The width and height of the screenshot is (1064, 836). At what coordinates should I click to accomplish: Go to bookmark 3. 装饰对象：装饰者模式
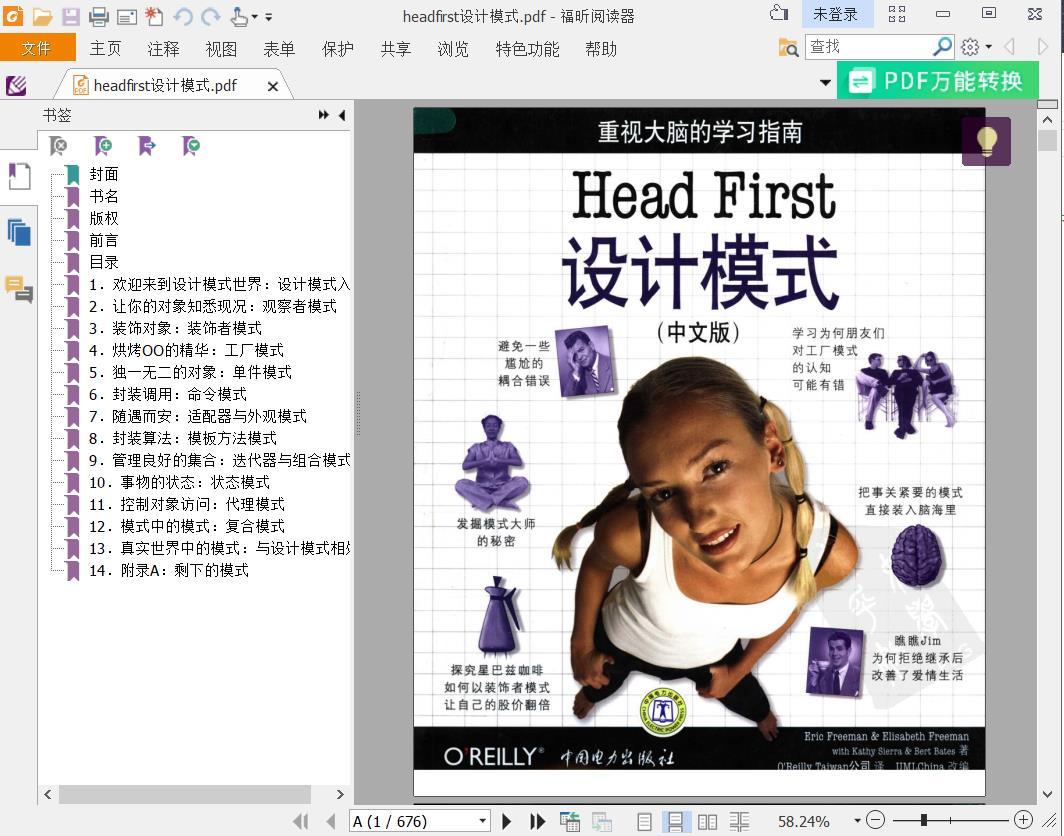click(x=175, y=328)
